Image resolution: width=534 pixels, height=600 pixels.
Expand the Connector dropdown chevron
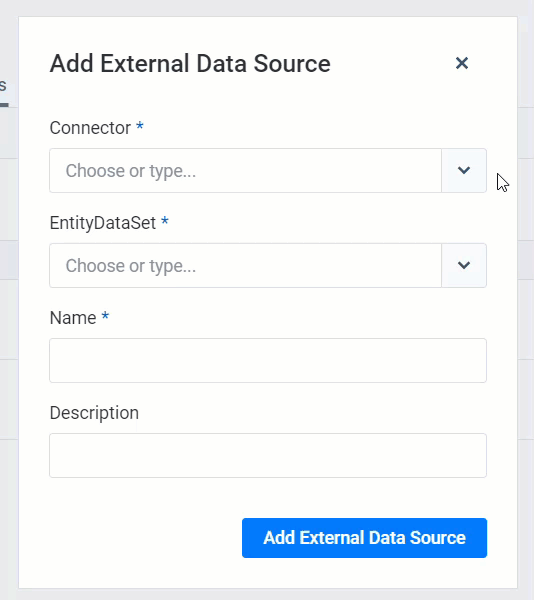click(464, 171)
